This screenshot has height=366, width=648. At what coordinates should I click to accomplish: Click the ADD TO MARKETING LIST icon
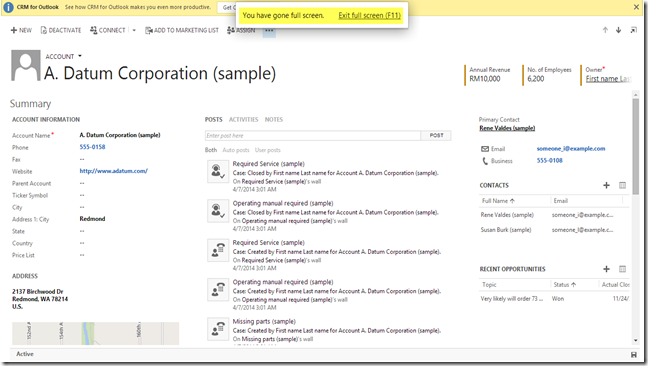coord(149,30)
